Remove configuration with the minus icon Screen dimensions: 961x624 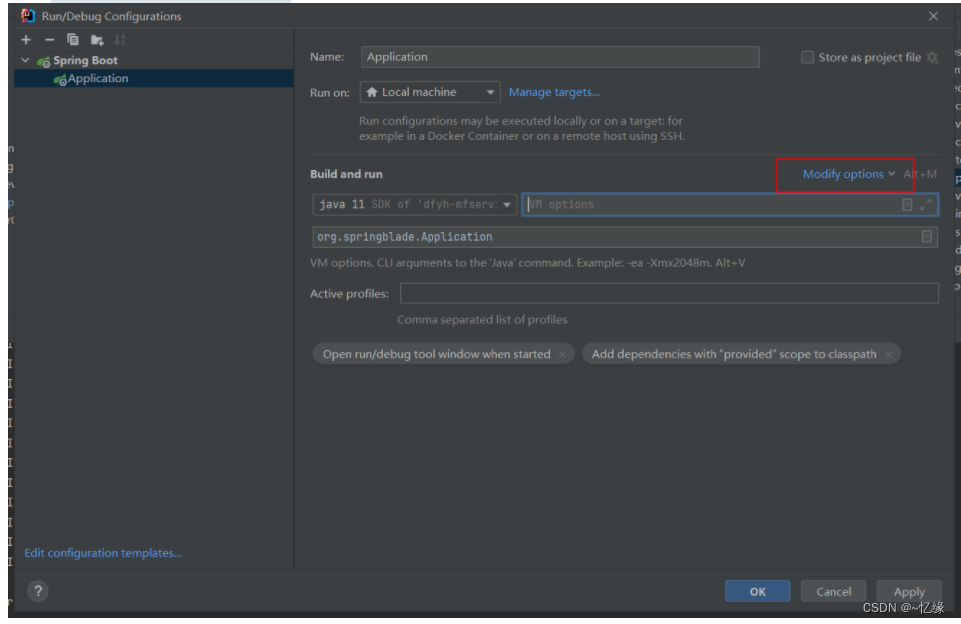[49, 40]
